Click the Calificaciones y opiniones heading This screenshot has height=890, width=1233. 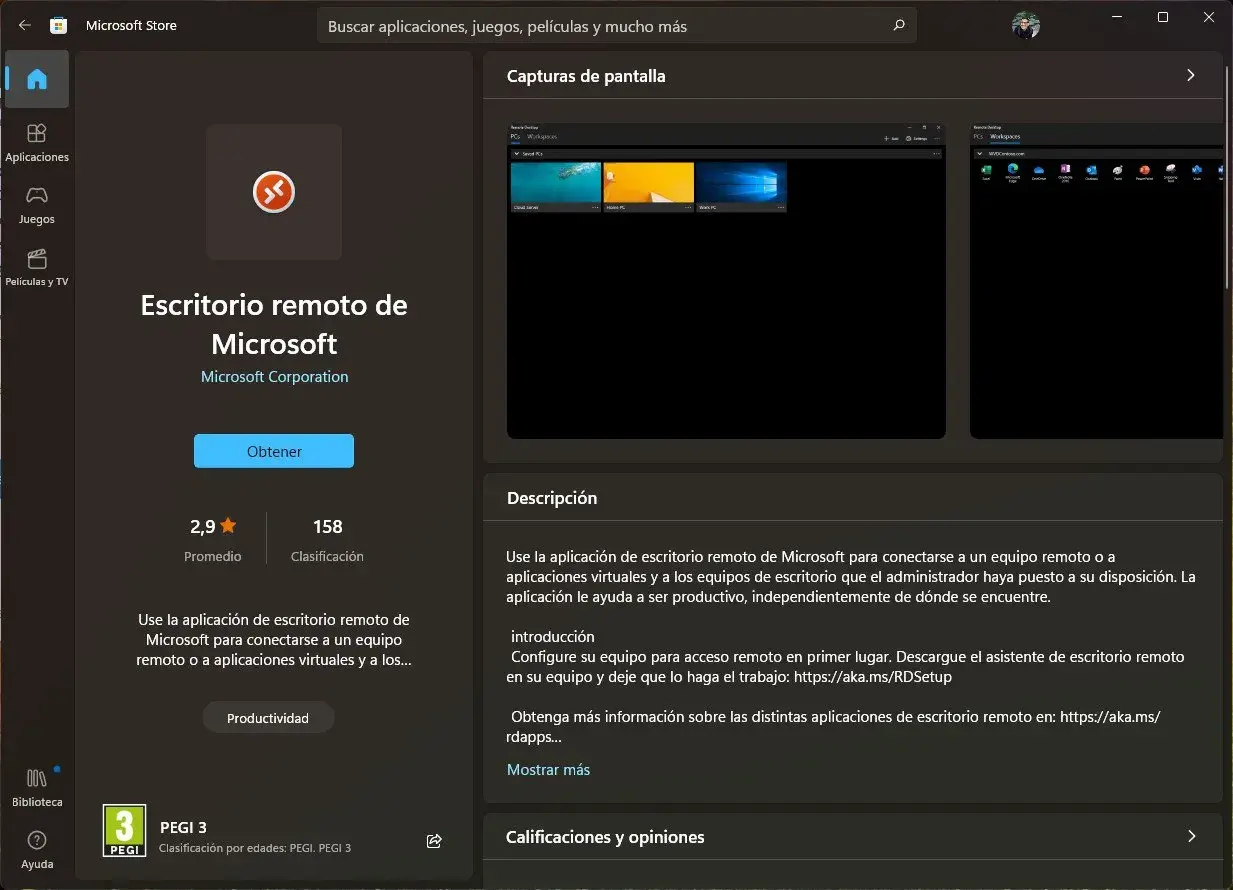[605, 837]
